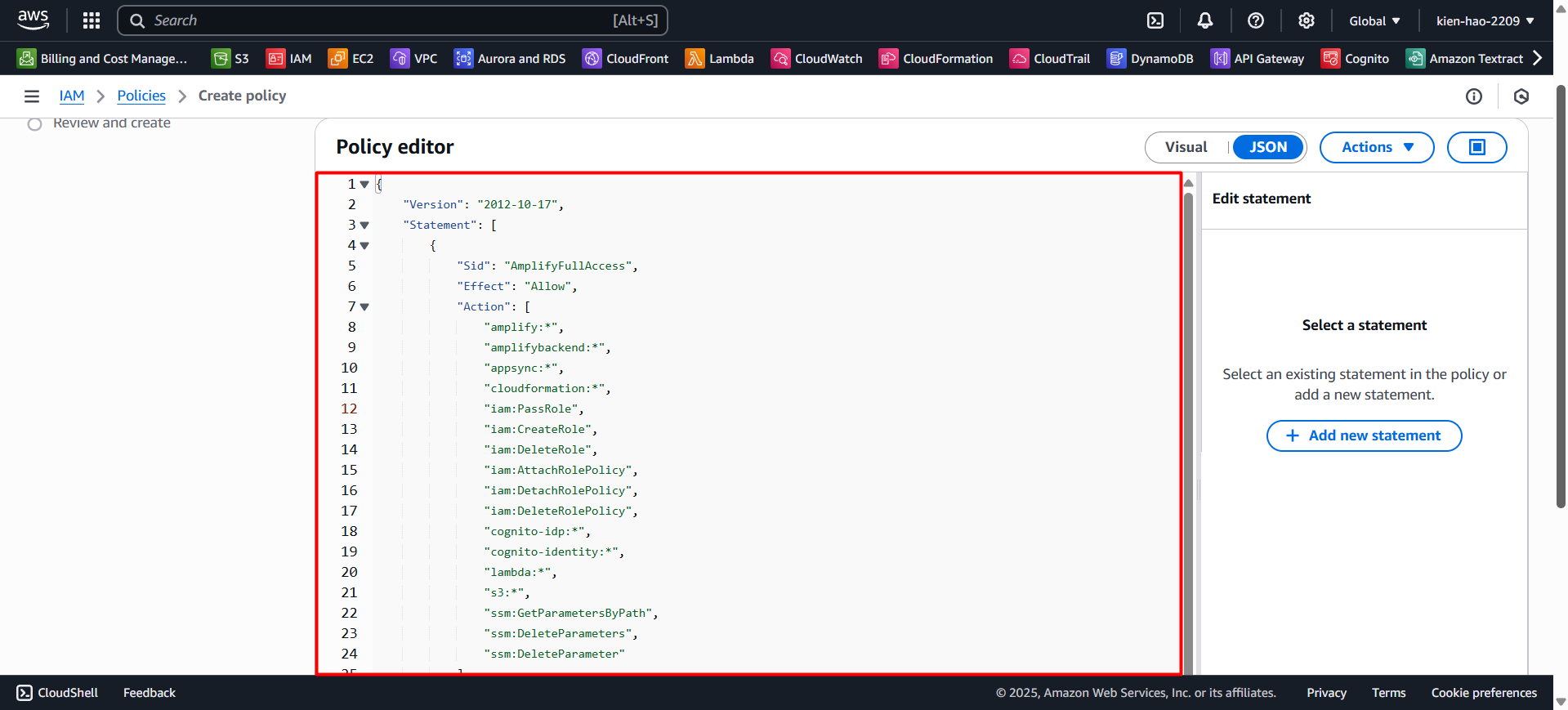Collapse the Action array at line 7
The width and height of the screenshot is (1568, 710).
point(364,307)
